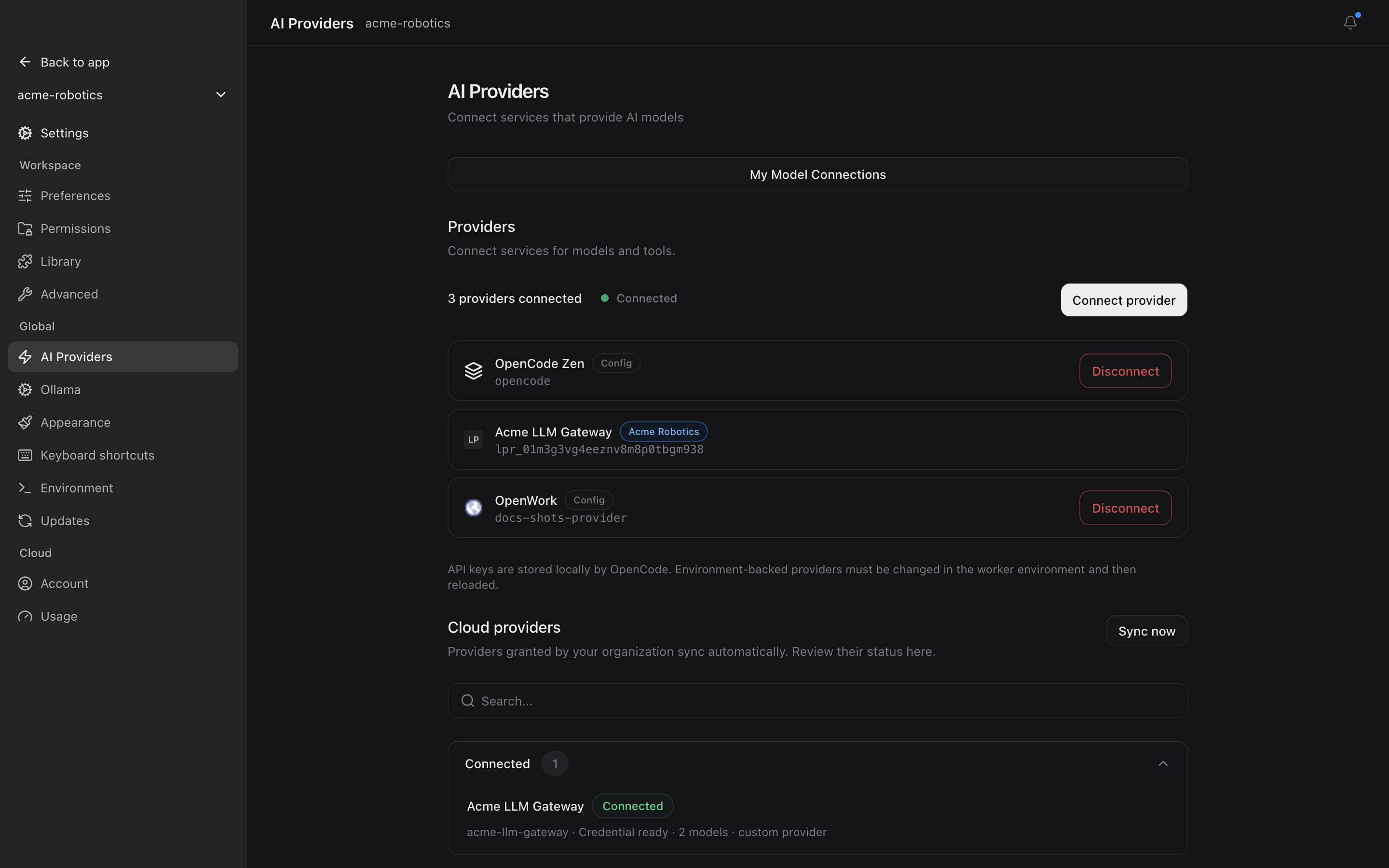Click the Advanced wrench icon
The width and height of the screenshot is (1389, 868).
(25, 294)
